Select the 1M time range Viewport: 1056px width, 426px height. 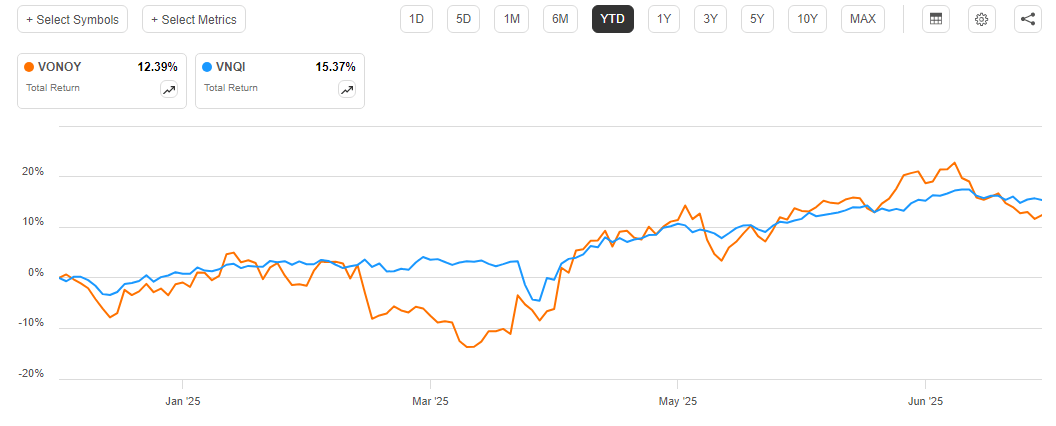[x=512, y=19]
